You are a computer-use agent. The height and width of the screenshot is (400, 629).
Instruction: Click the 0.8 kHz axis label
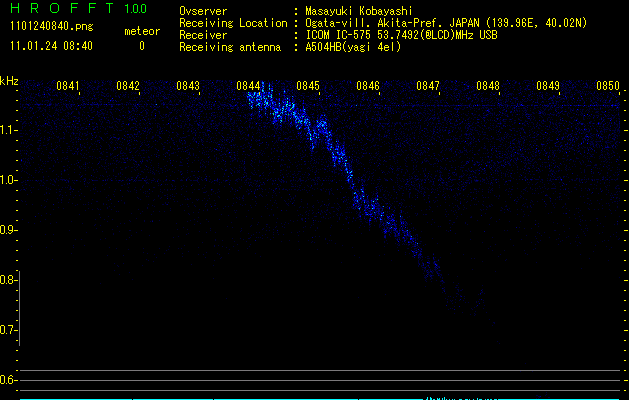(8, 280)
